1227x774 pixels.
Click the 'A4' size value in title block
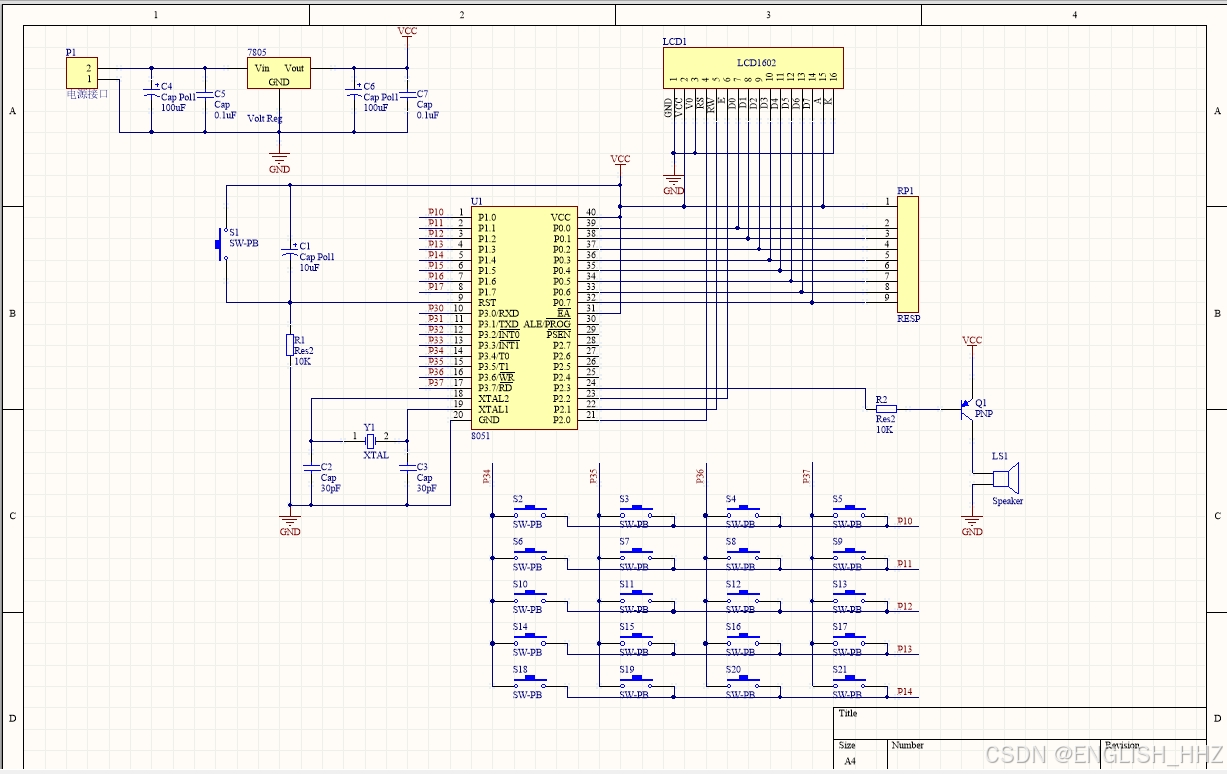[850, 761]
